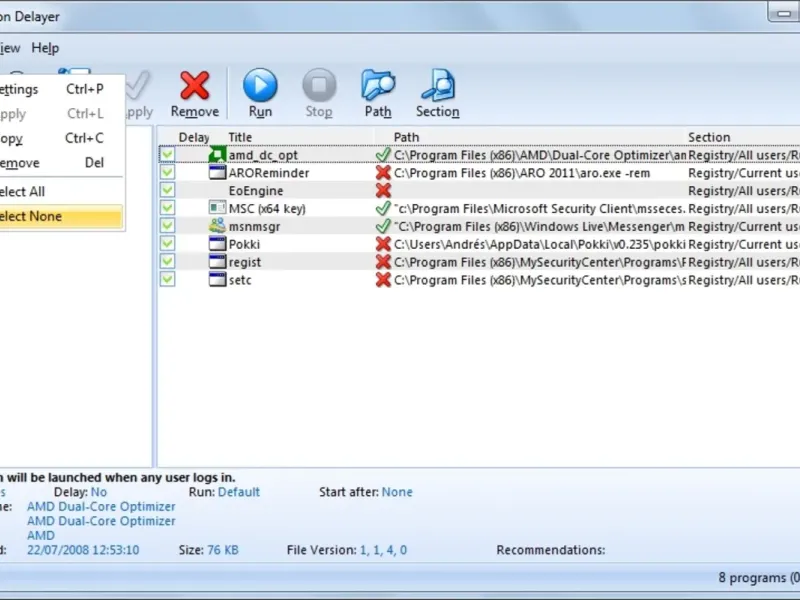Viewport: 800px width, 600px height.
Task: Toggle the Pokki checkbox
Action: 167,243
